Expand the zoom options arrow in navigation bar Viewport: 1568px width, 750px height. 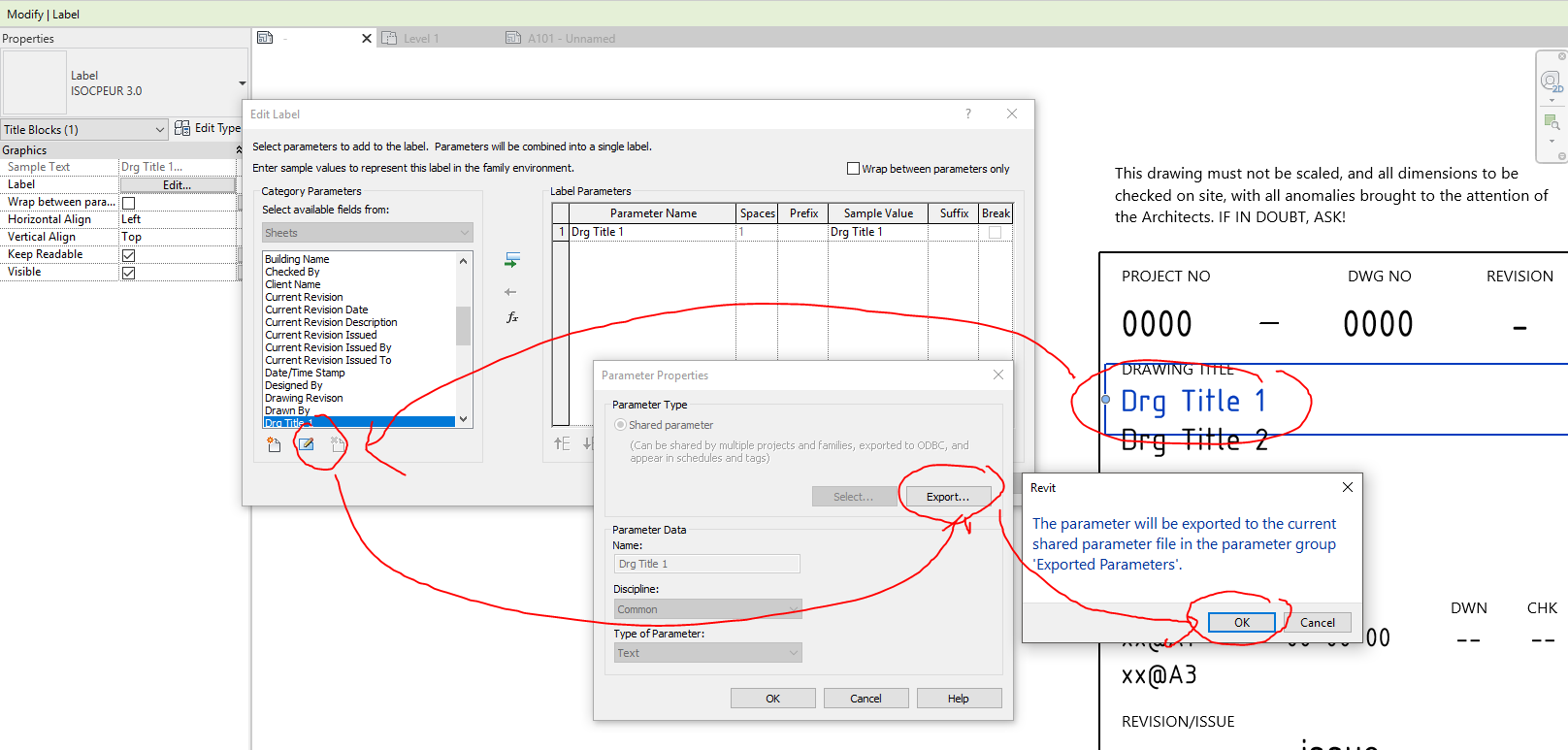point(1552,141)
